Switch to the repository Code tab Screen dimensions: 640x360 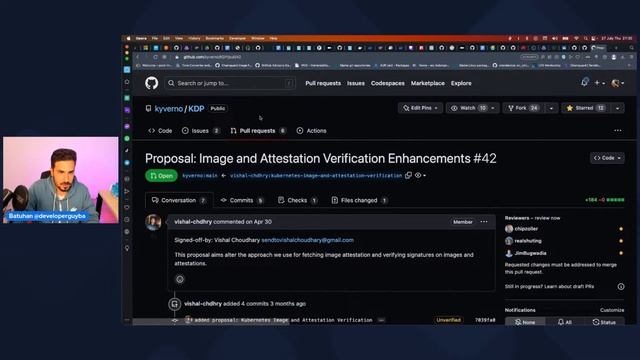pyautogui.click(x=160, y=131)
